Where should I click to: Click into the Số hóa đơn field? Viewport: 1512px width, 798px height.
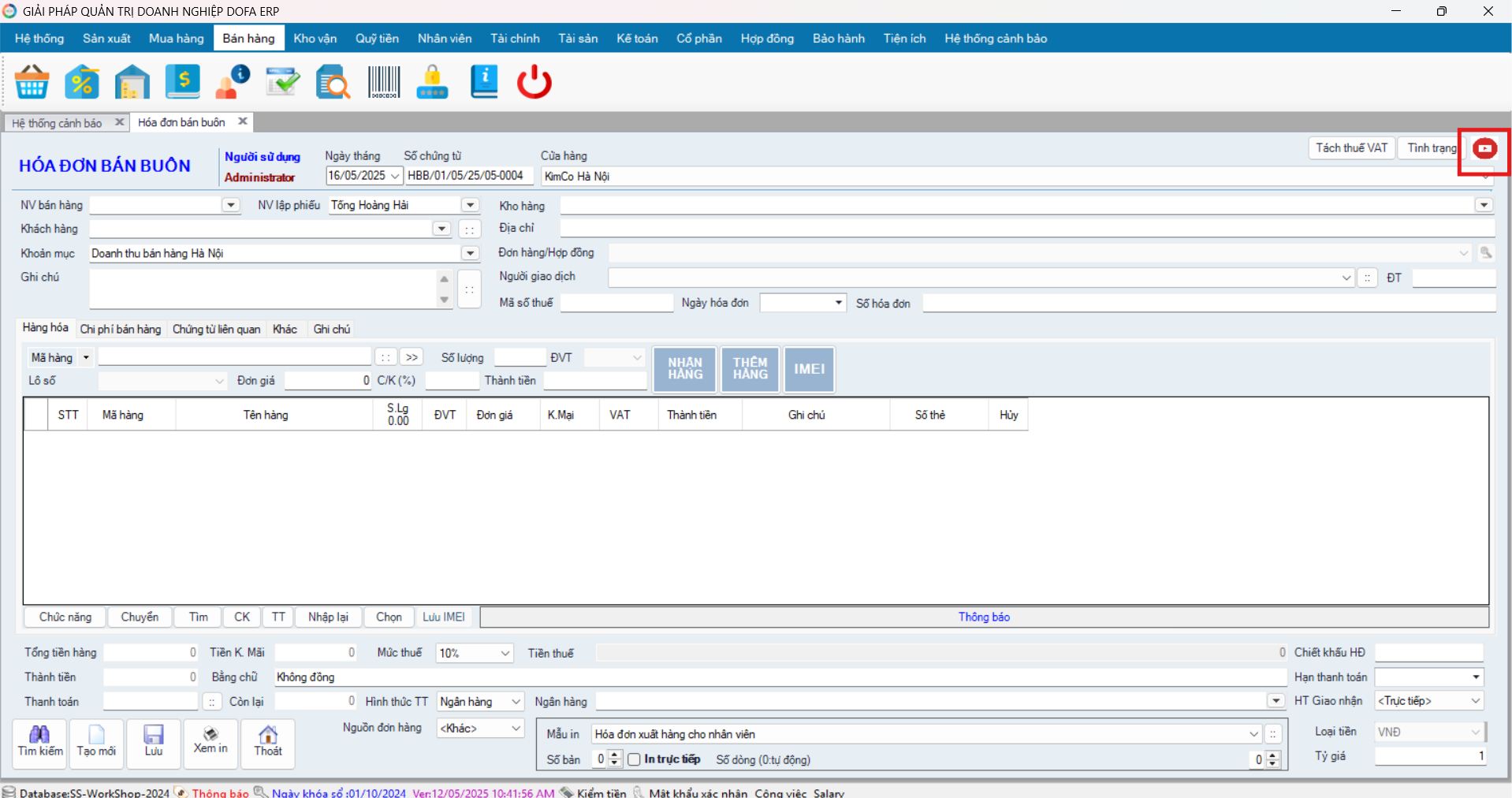coord(1208,303)
